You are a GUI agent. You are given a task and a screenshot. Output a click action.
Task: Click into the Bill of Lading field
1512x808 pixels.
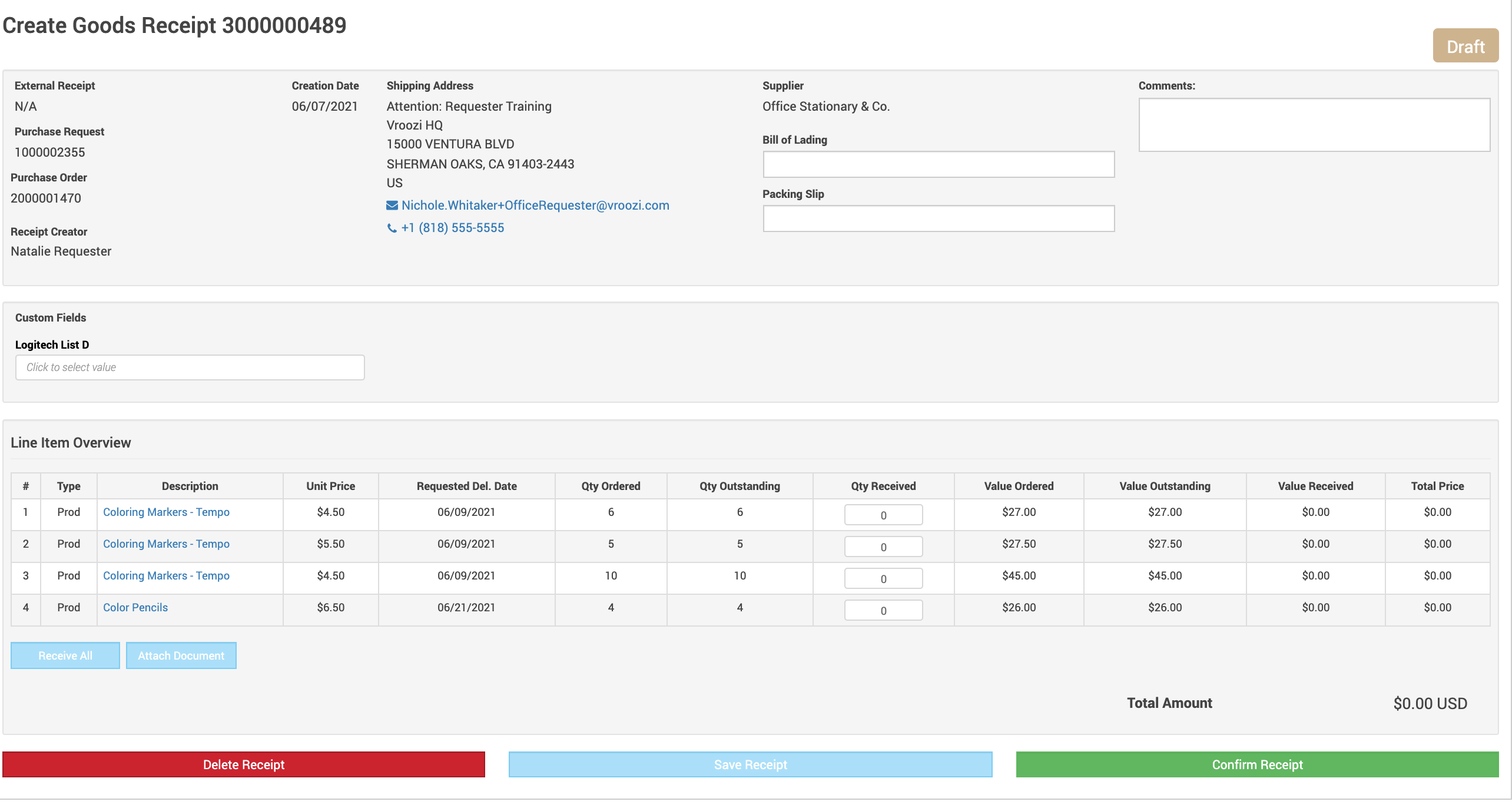[938, 164]
